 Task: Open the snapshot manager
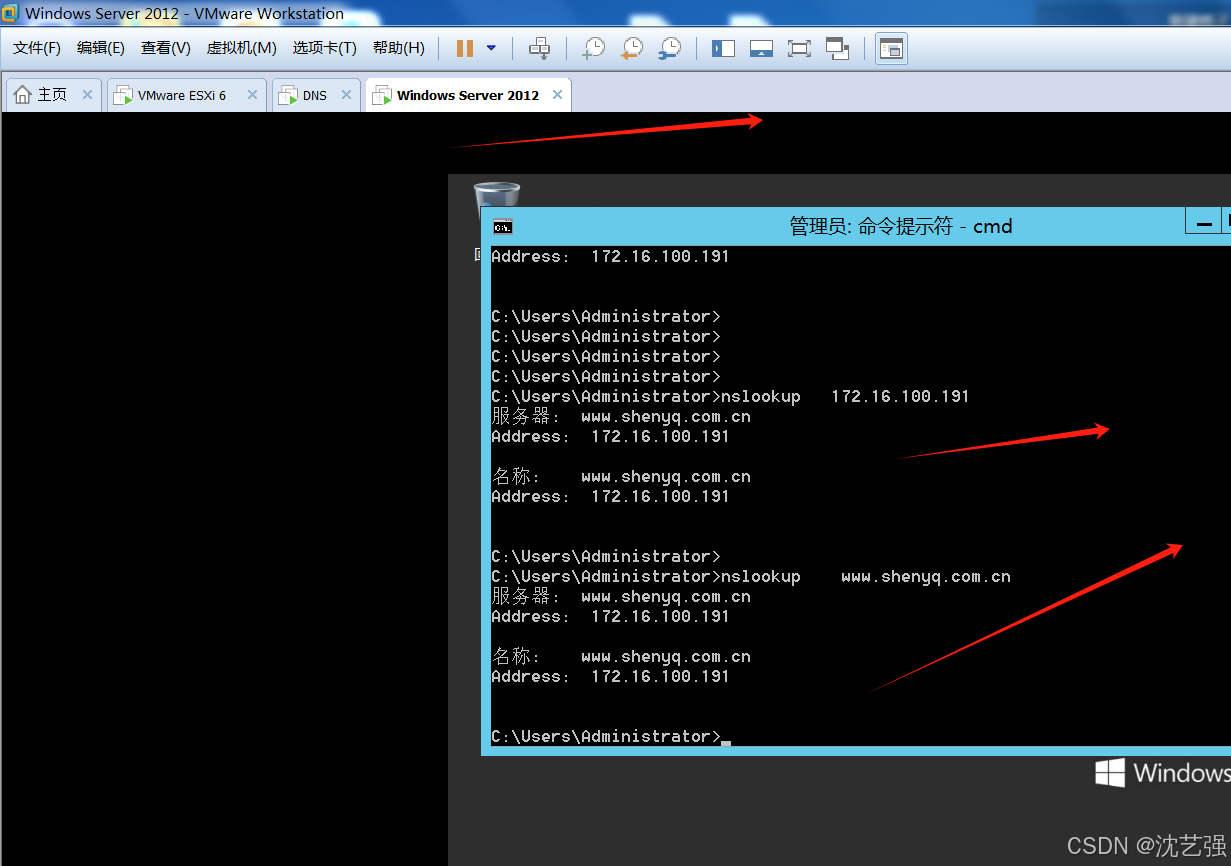pyautogui.click(x=670, y=48)
